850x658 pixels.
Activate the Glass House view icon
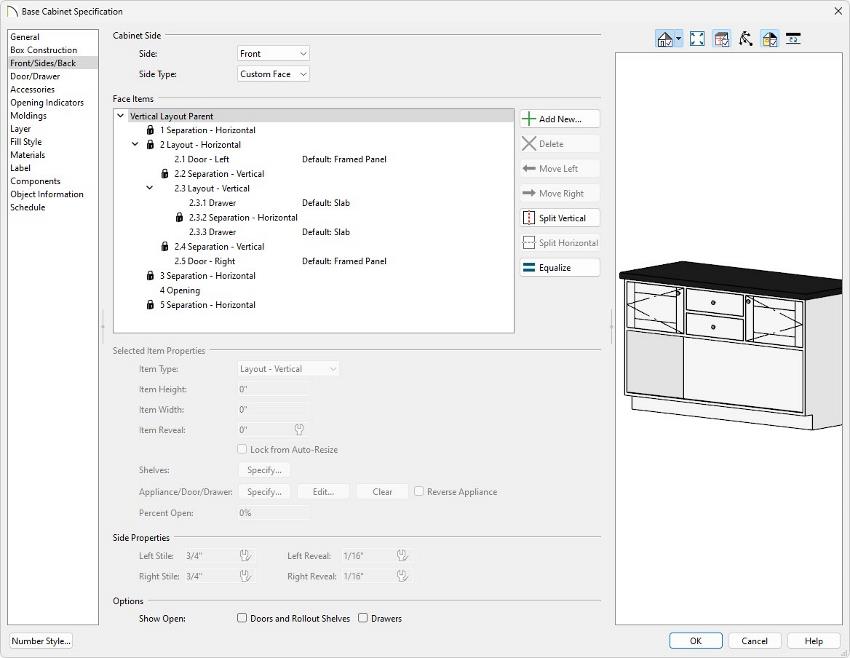pos(768,38)
